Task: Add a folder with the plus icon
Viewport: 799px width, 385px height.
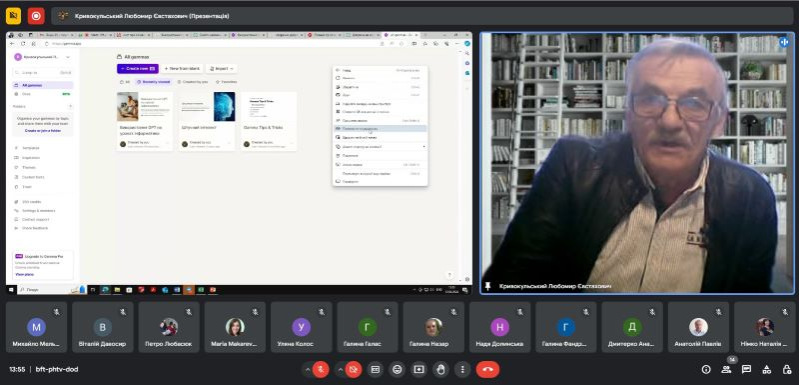Action: [x=70, y=106]
